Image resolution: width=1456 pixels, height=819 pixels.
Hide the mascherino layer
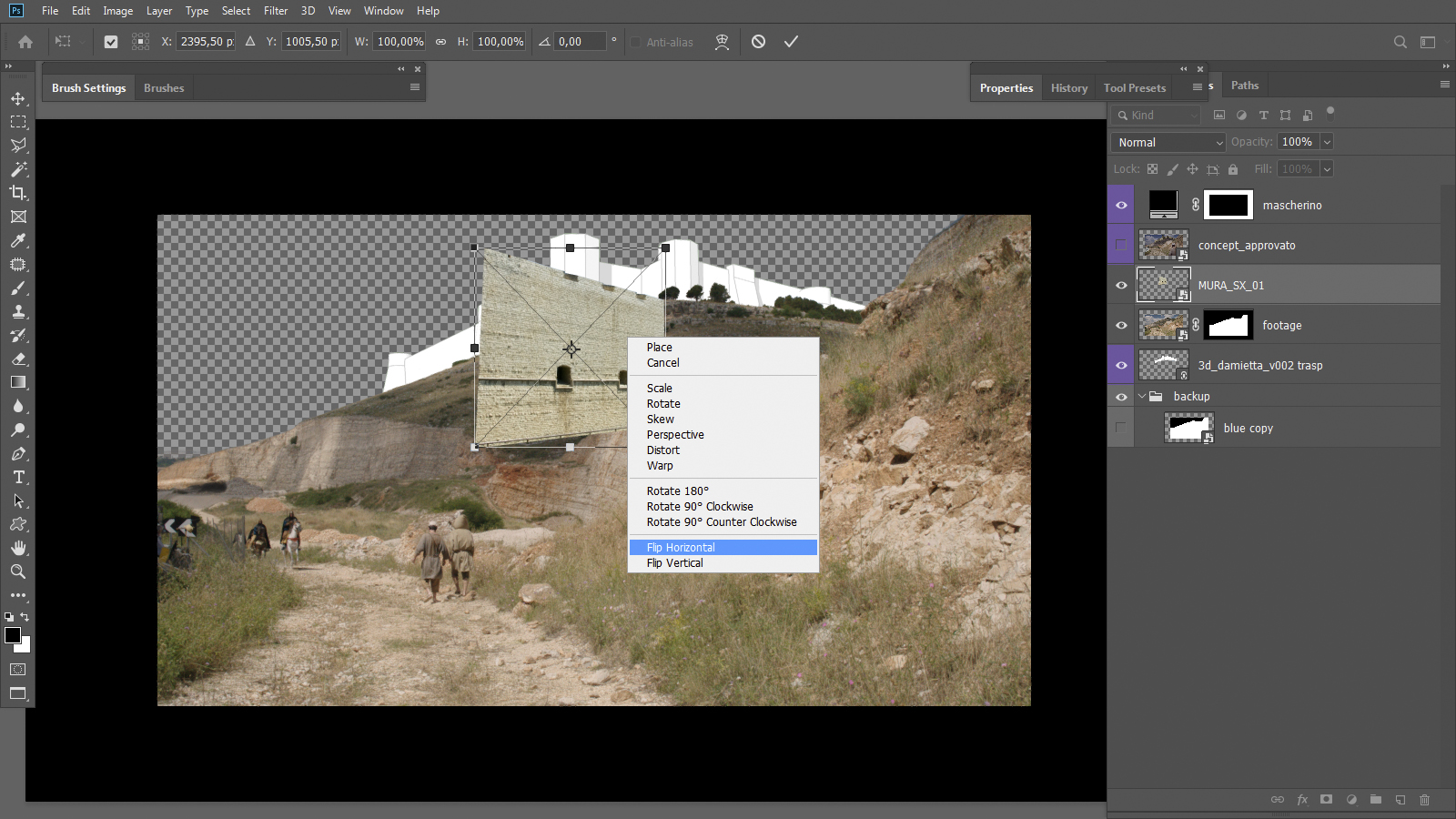click(1121, 205)
